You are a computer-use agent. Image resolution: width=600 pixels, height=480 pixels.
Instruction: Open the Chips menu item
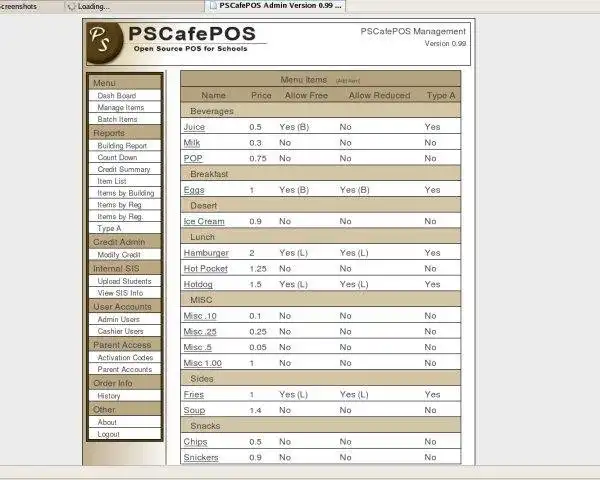(195, 442)
